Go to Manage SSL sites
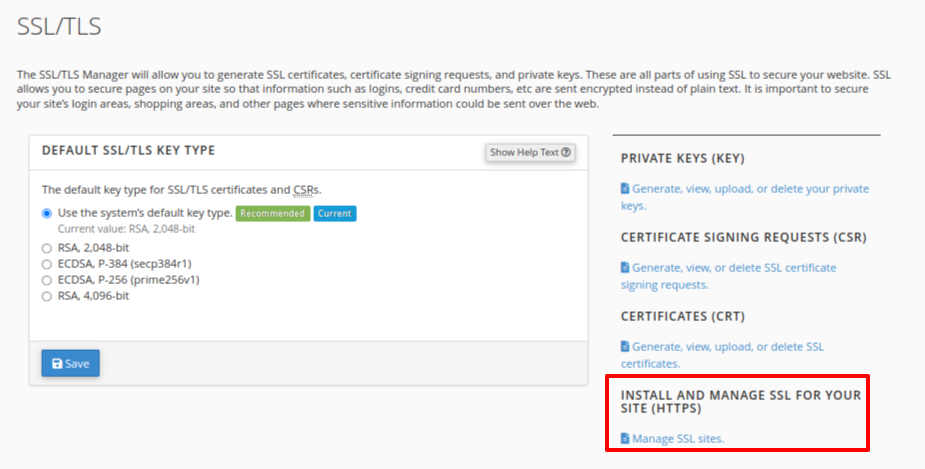 click(x=677, y=439)
